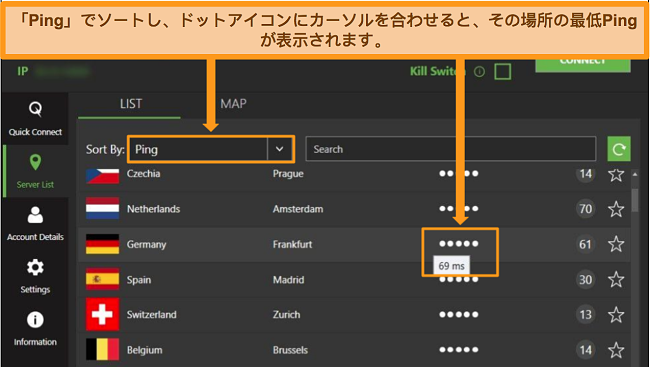Click the Prague city name
The width and height of the screenshot is (650, 367).
pyautogui.click(x=288, y=174)
